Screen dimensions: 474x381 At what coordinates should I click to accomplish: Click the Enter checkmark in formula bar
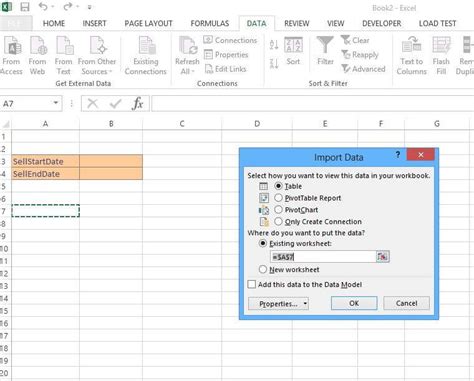click(x=115, y=104)
